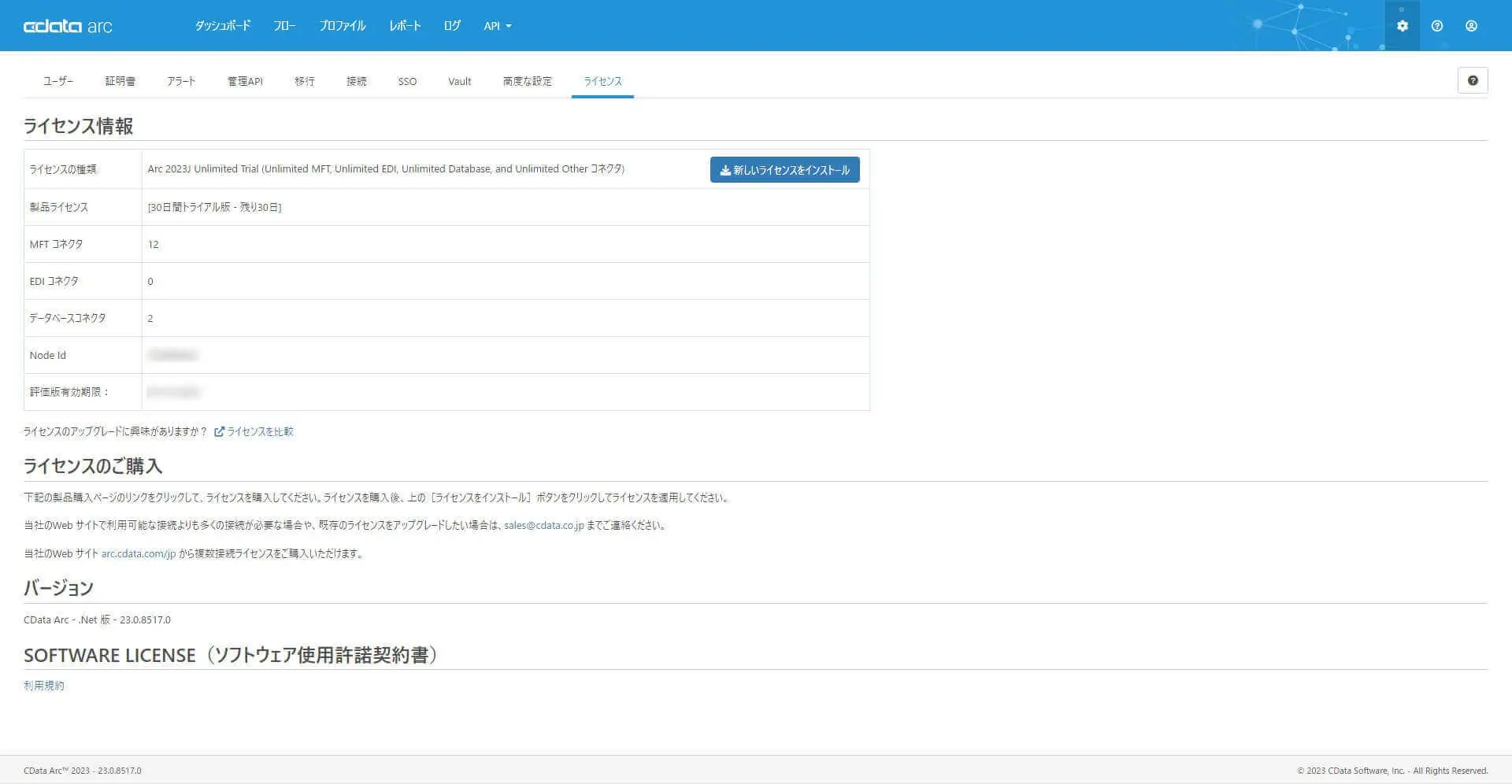Image resolution: width=1512 pixels, height=784 pixels.
Task: Click the Node Id row label
Action: pyautogui.click(x=48, y=355)
